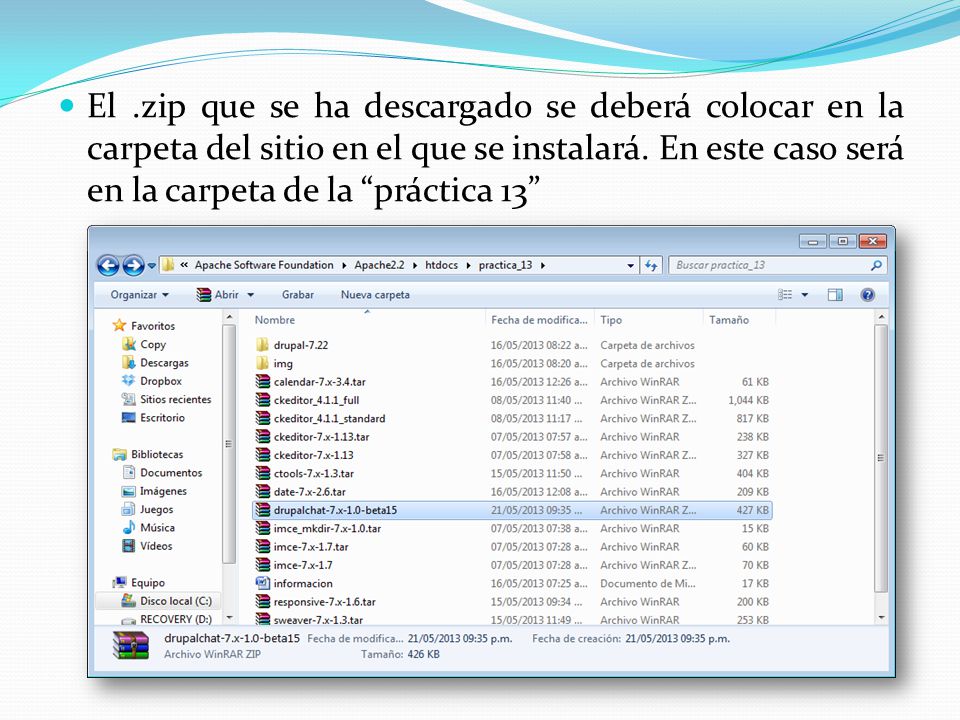Select imce-7.x-1.7.tar archive icon
This screenshot has height=720, width=960.
tap(262, 547)
